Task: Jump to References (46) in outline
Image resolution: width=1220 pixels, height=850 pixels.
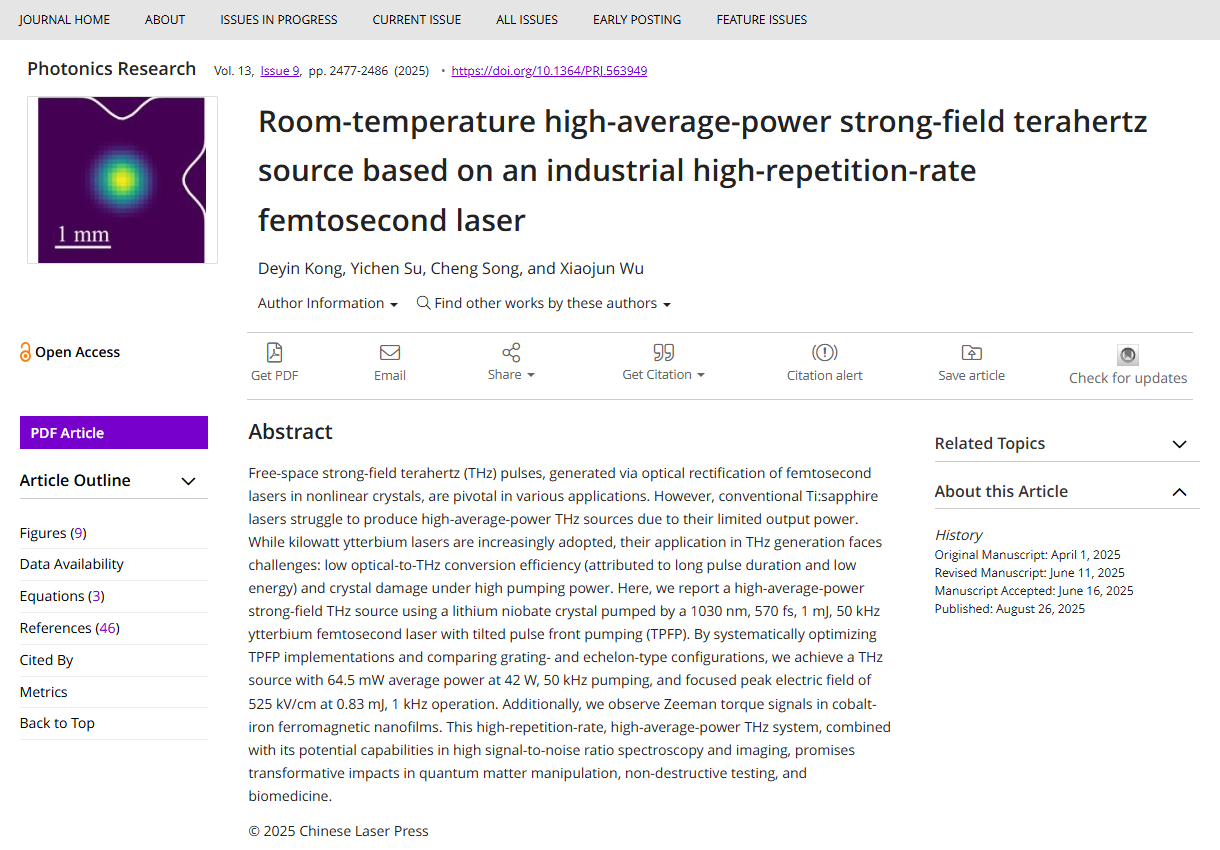Action: (69, 628)
